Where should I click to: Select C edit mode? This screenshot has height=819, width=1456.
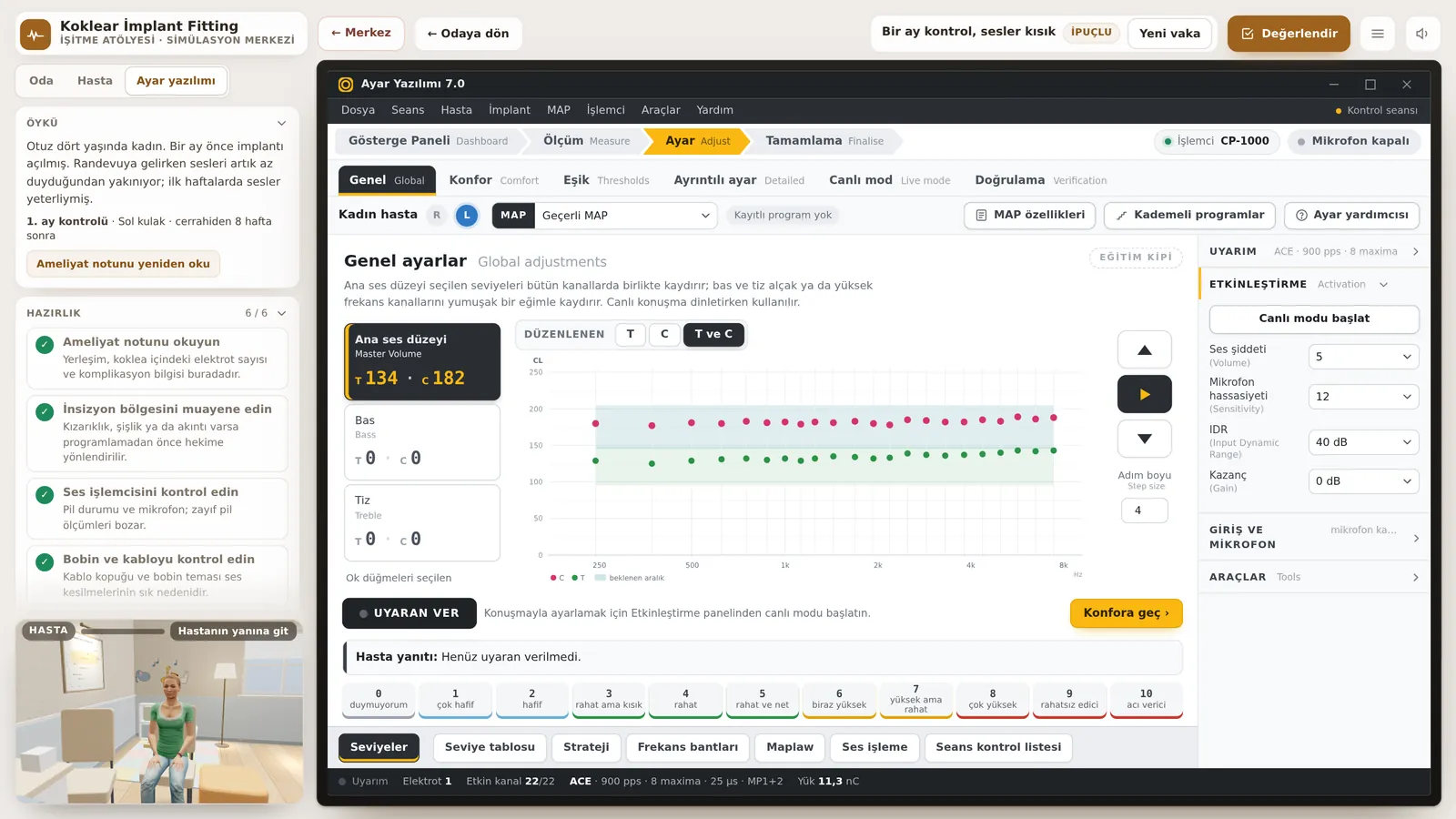click(x=664, y=334)
